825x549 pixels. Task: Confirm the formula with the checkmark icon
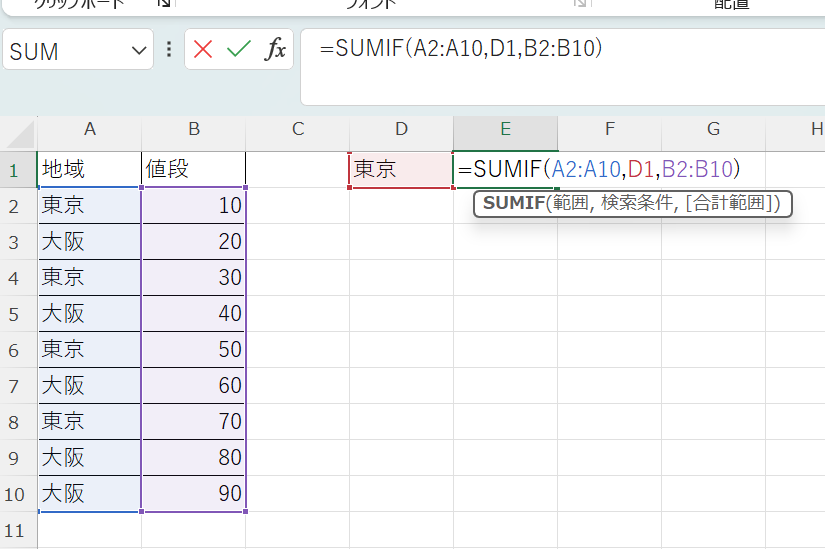coord(238,50)
